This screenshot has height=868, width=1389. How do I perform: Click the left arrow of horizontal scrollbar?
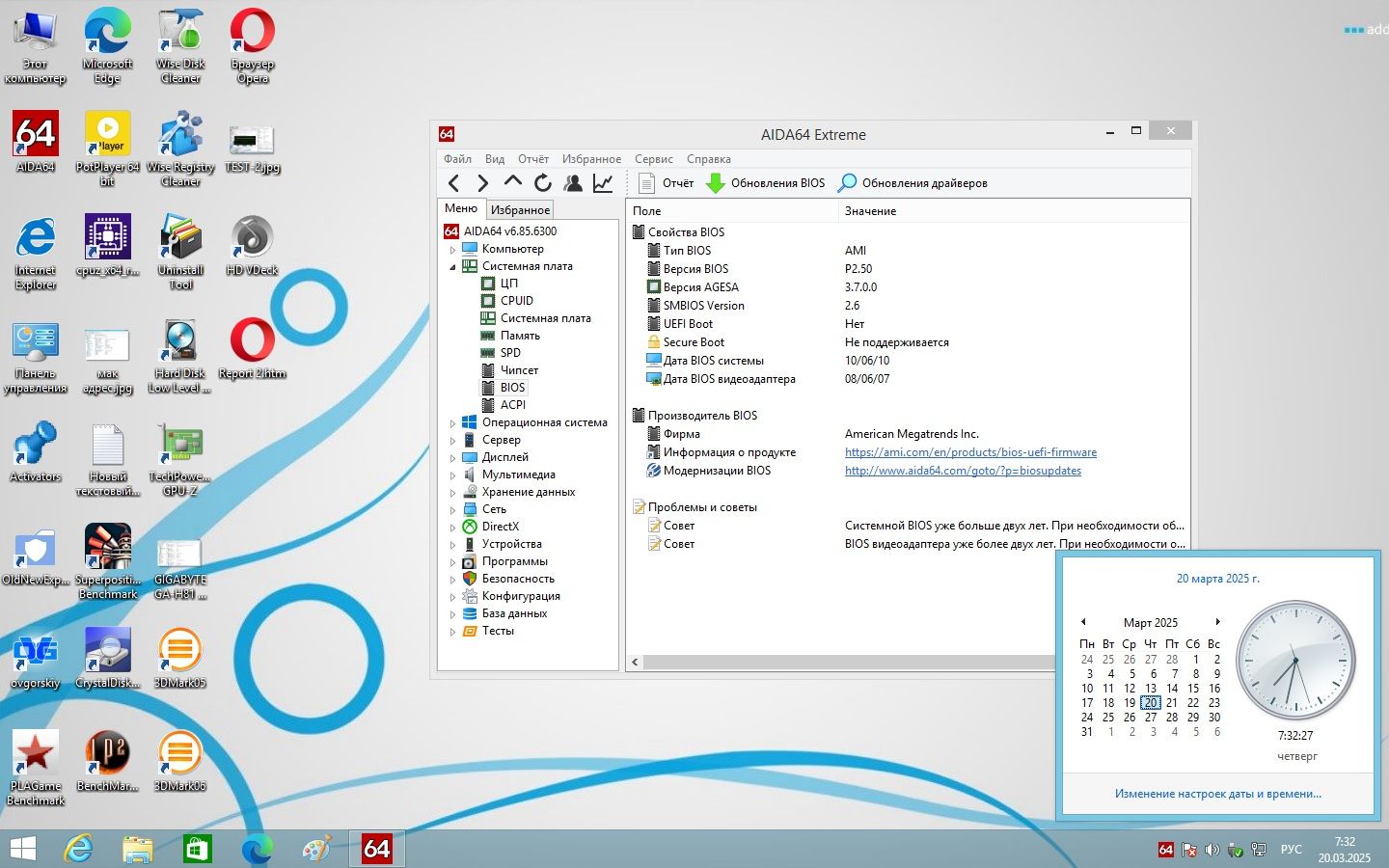(635, 663)
